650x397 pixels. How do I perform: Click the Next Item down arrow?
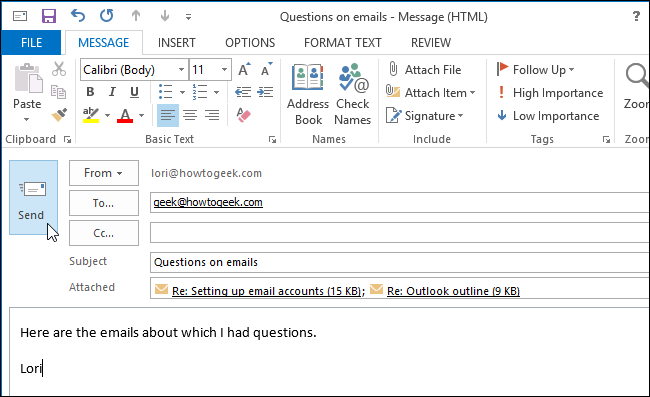point(165,16)
